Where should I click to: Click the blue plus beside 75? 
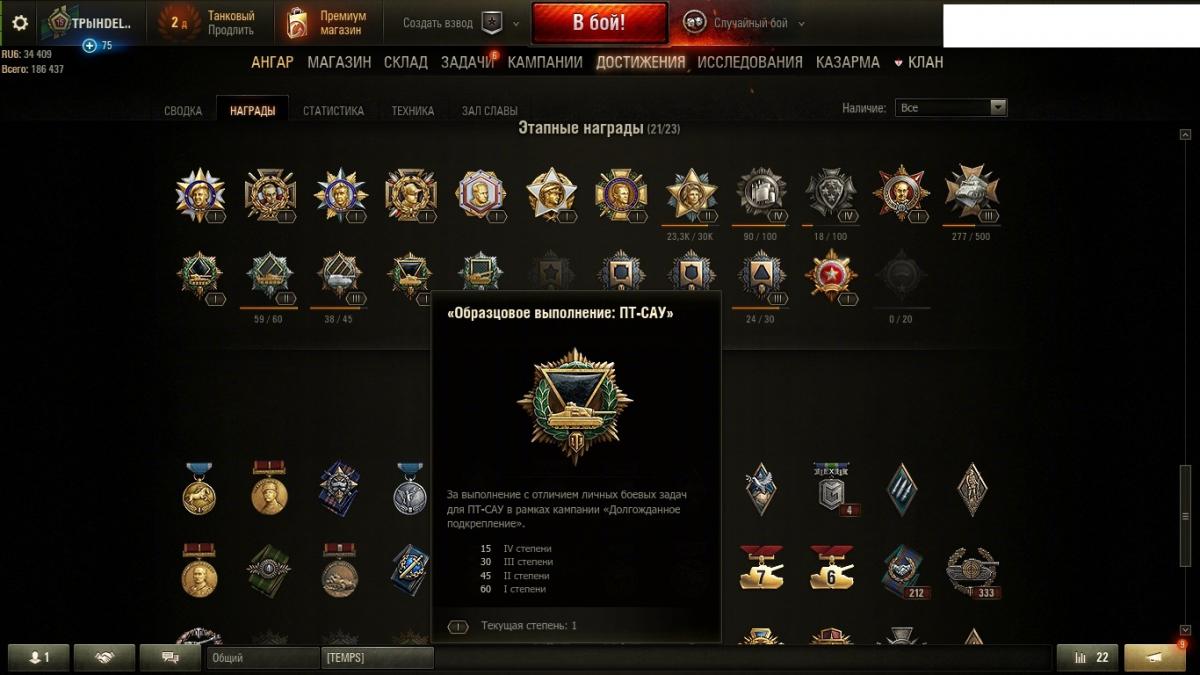pos(89,45)
